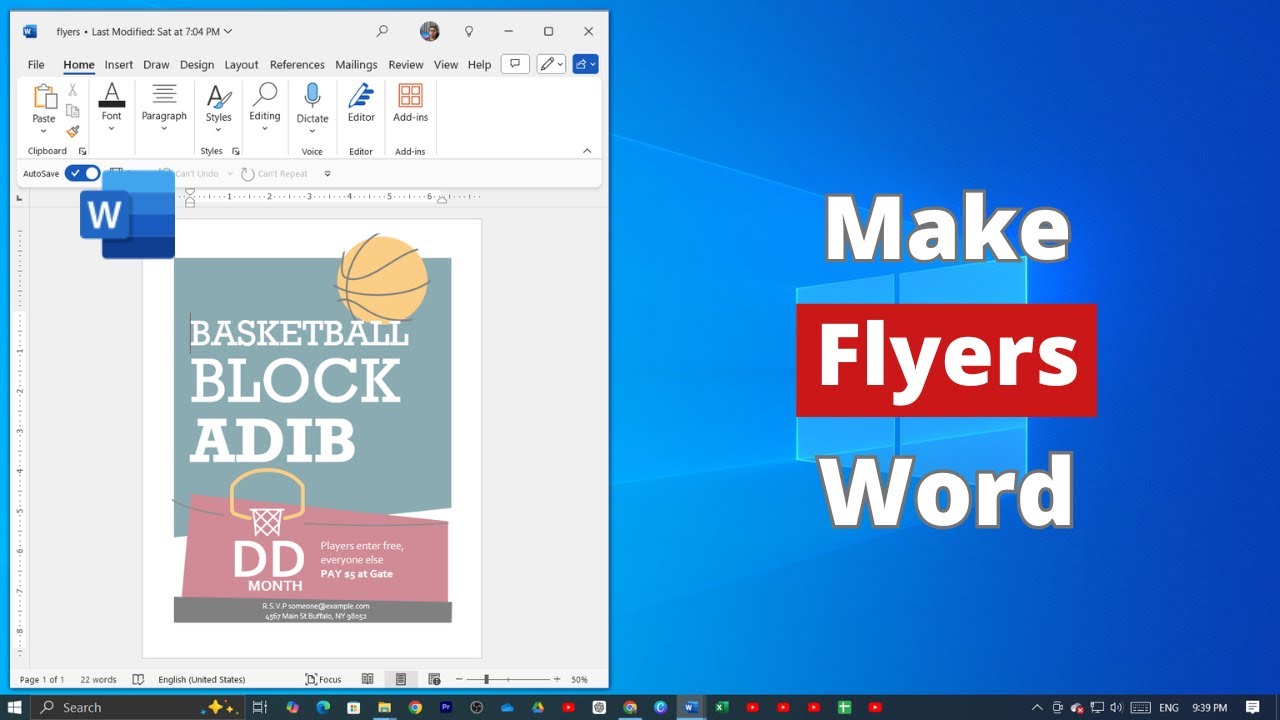Click the Copy icon in Clipboard group

[x=73, y=111]
